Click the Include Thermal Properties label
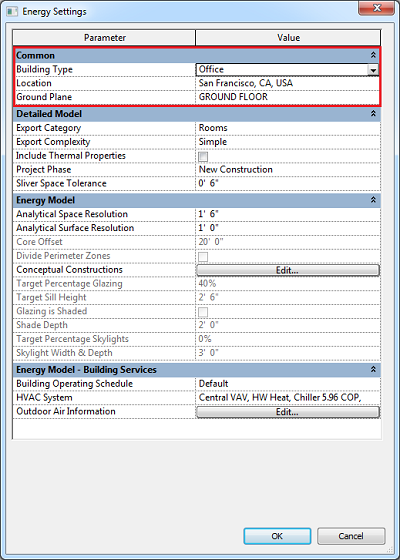400x560 pixels. point(71,156)
